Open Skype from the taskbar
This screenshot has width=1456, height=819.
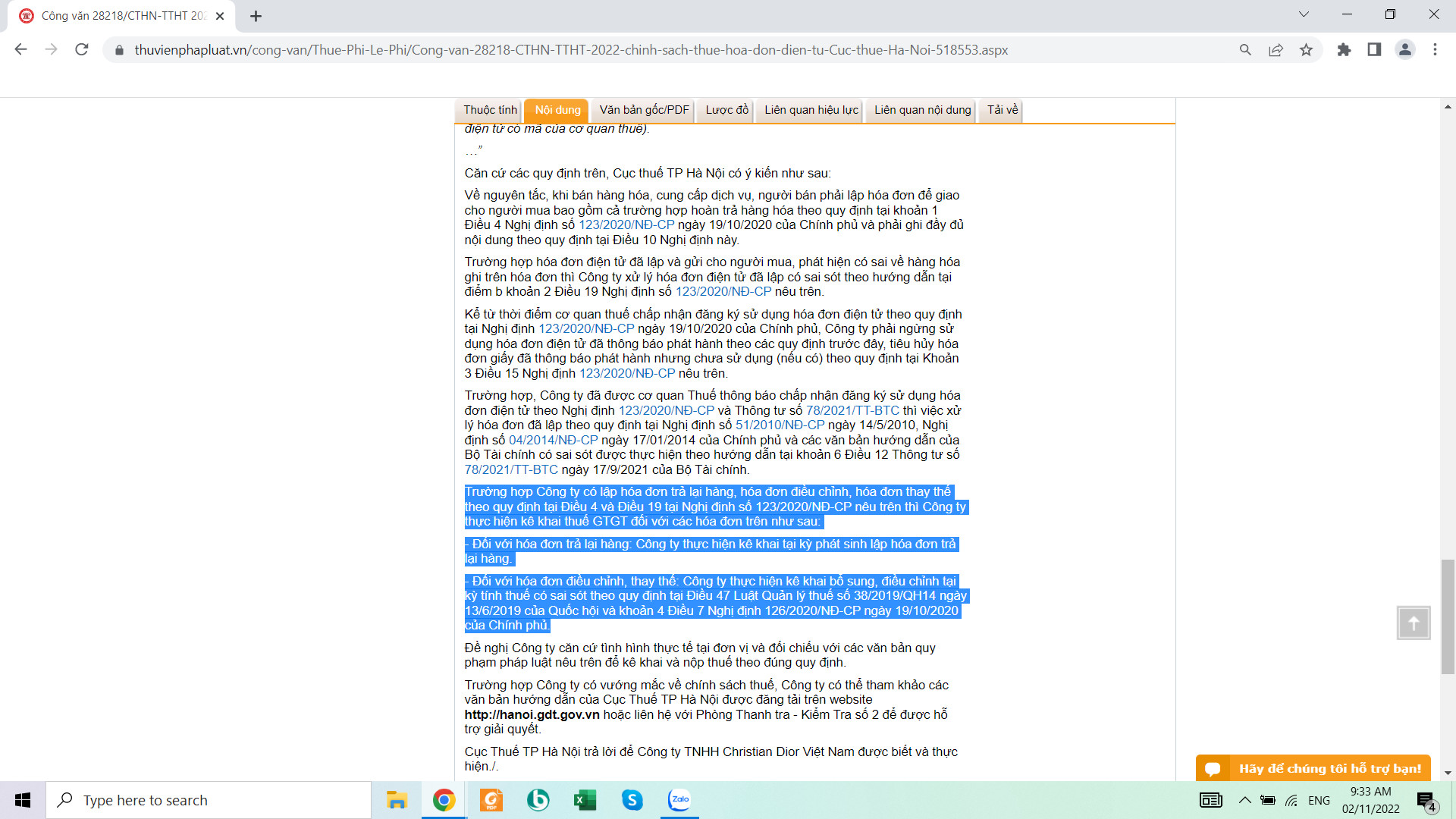pyautogui.click(x=632, y=800)
